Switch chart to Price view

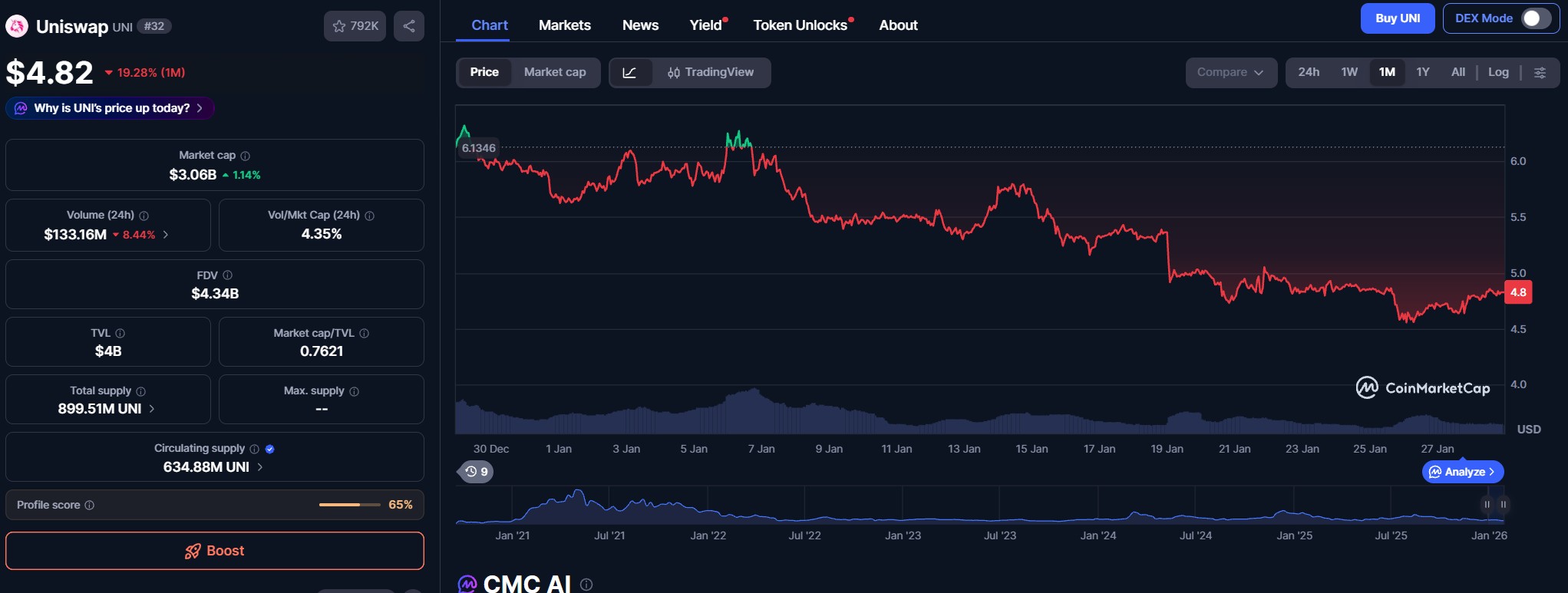(484, 72)
